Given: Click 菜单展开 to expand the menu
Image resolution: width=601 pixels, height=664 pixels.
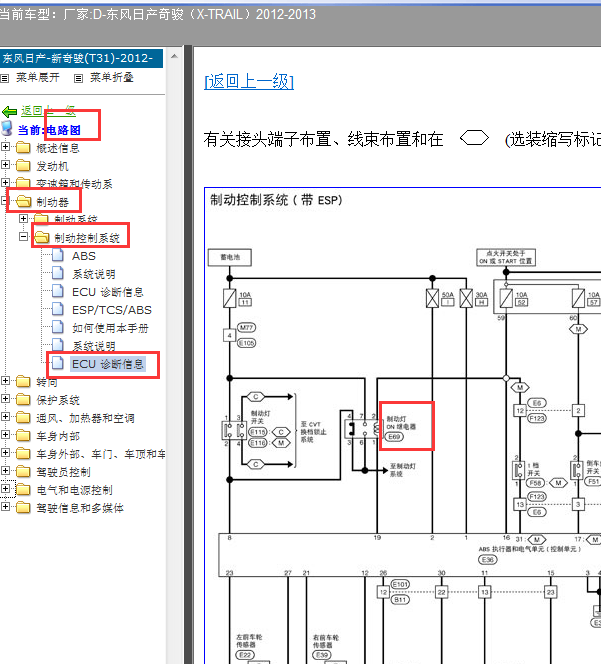Looking at the screenshot, I should tap(38, 77).
